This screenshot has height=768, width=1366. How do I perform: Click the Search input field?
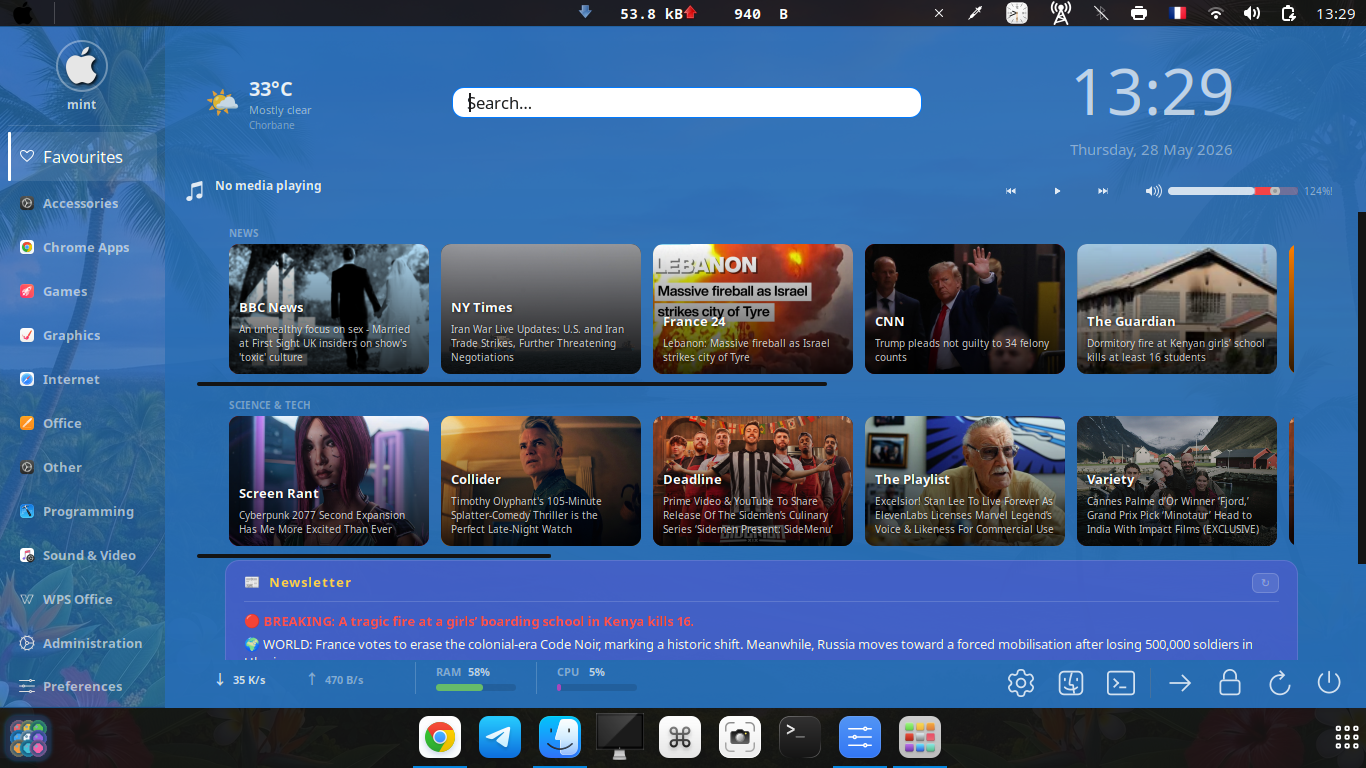687,103
